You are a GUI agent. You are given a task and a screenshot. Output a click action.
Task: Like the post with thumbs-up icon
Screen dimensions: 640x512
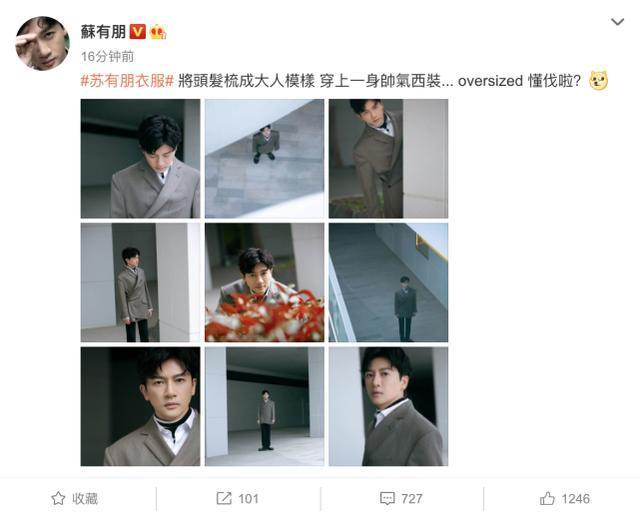point(547,498)
